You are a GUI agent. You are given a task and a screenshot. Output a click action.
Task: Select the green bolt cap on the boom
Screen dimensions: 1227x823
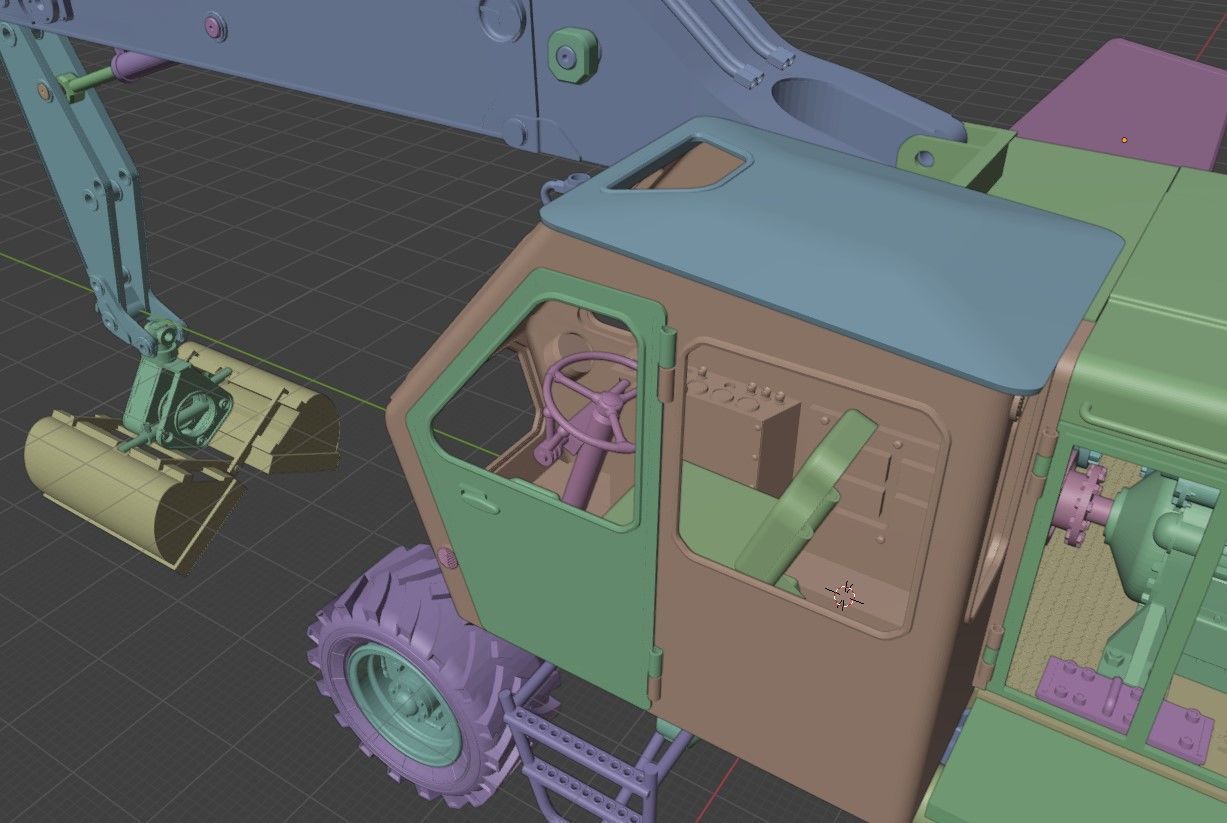[x=571, y=55]
